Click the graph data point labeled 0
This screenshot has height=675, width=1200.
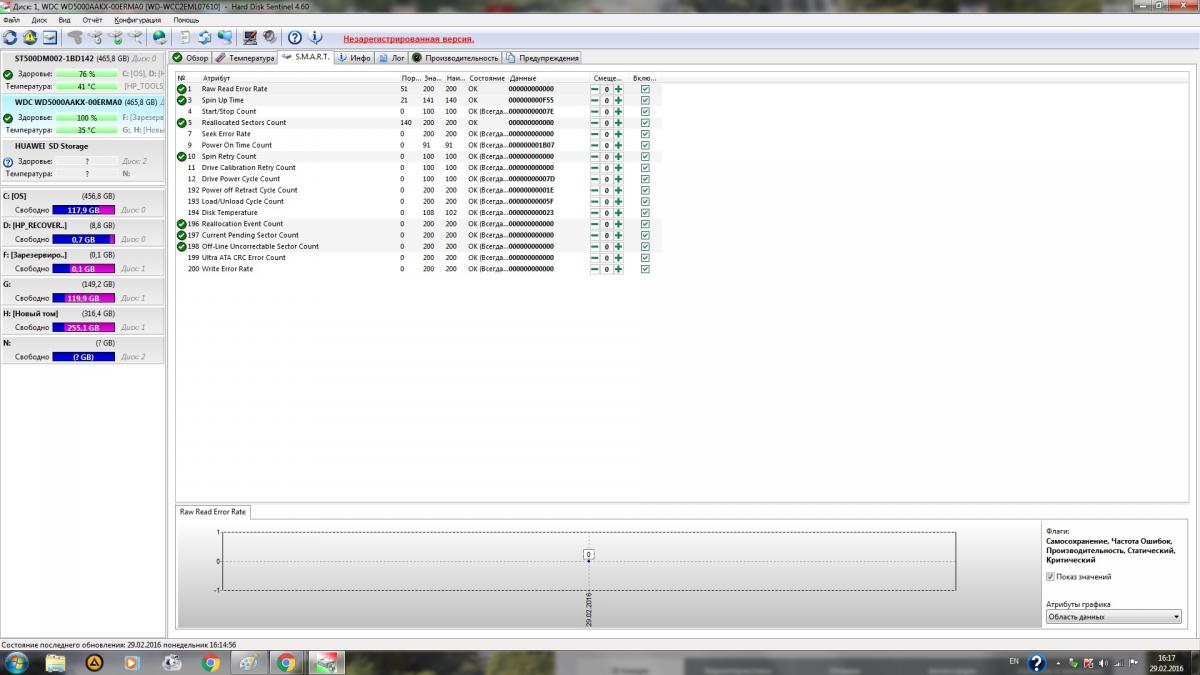tap(589, 554)
